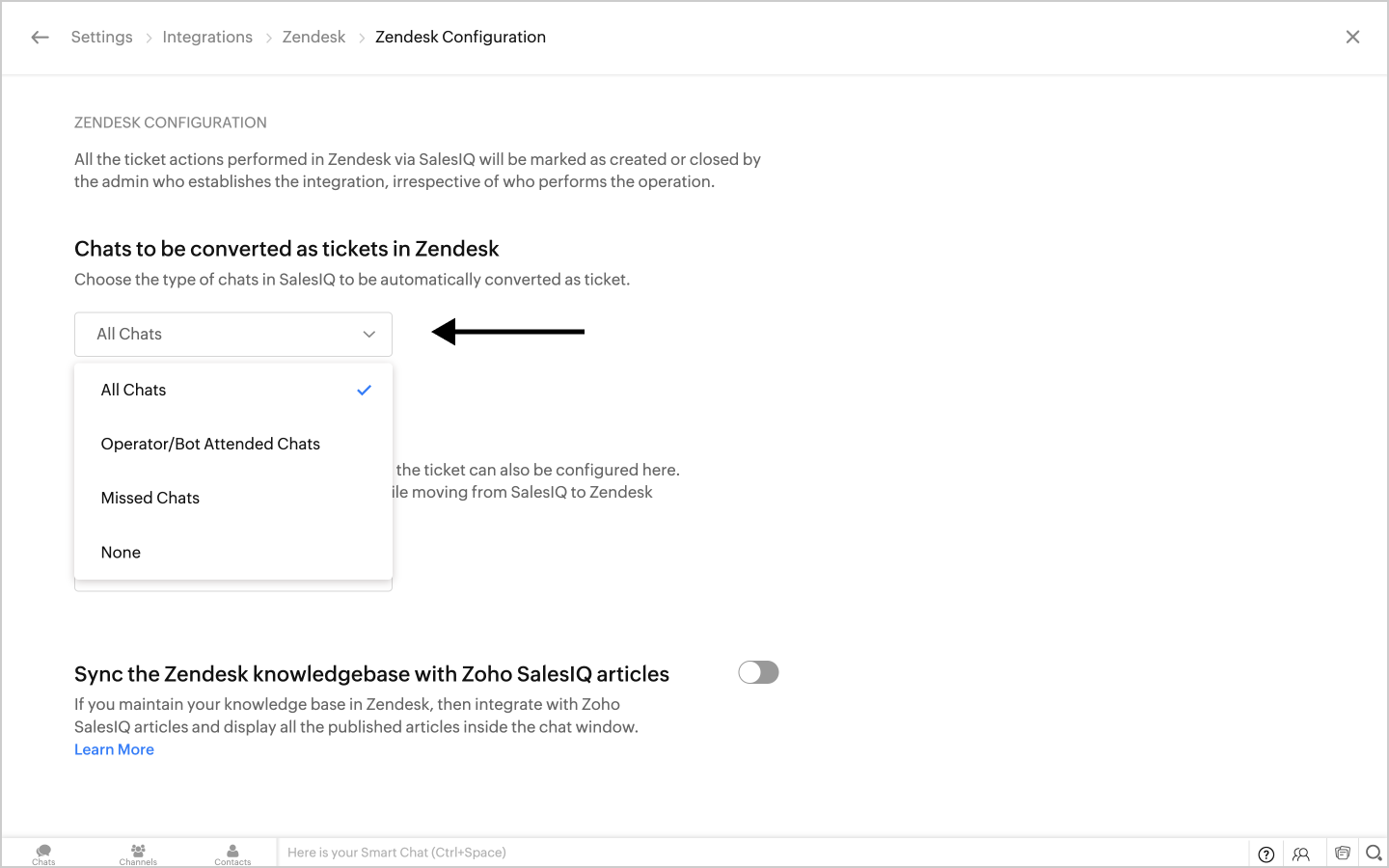1389x868 pixels.
Task: Click the back arrow icon
Action: tap(40, 38)
